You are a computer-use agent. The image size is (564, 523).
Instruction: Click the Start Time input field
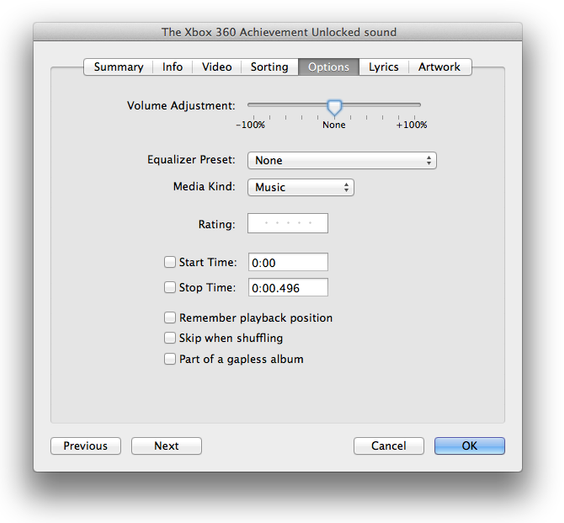coord(288,262)
